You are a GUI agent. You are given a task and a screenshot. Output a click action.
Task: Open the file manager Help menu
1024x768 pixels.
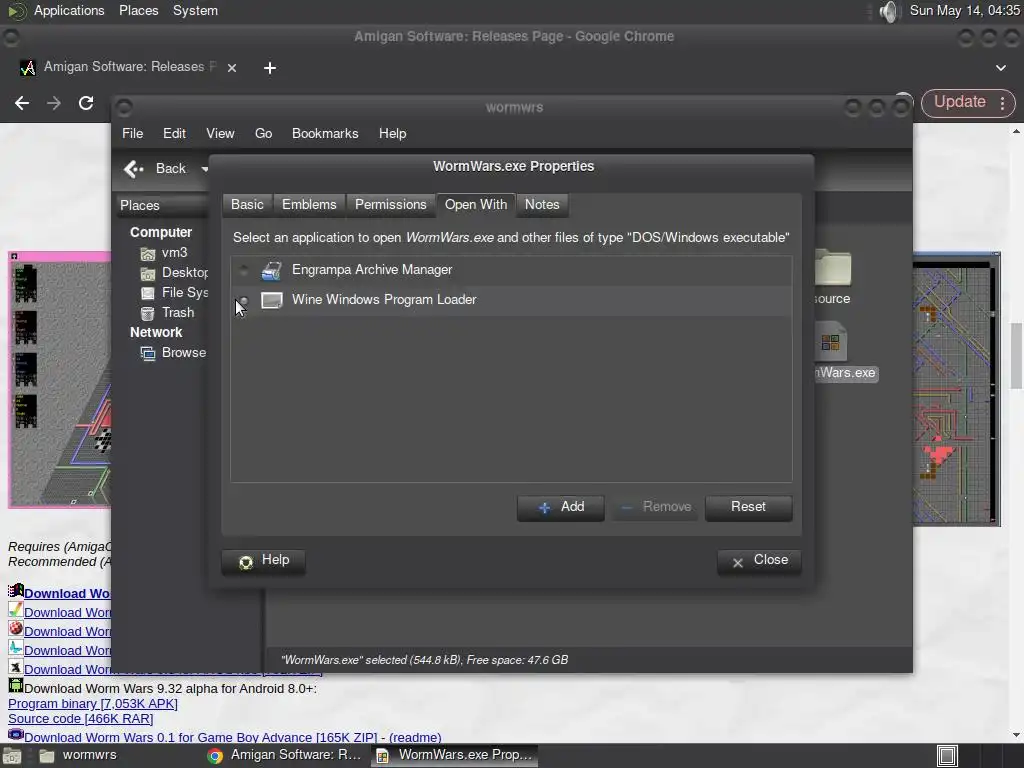392,133
